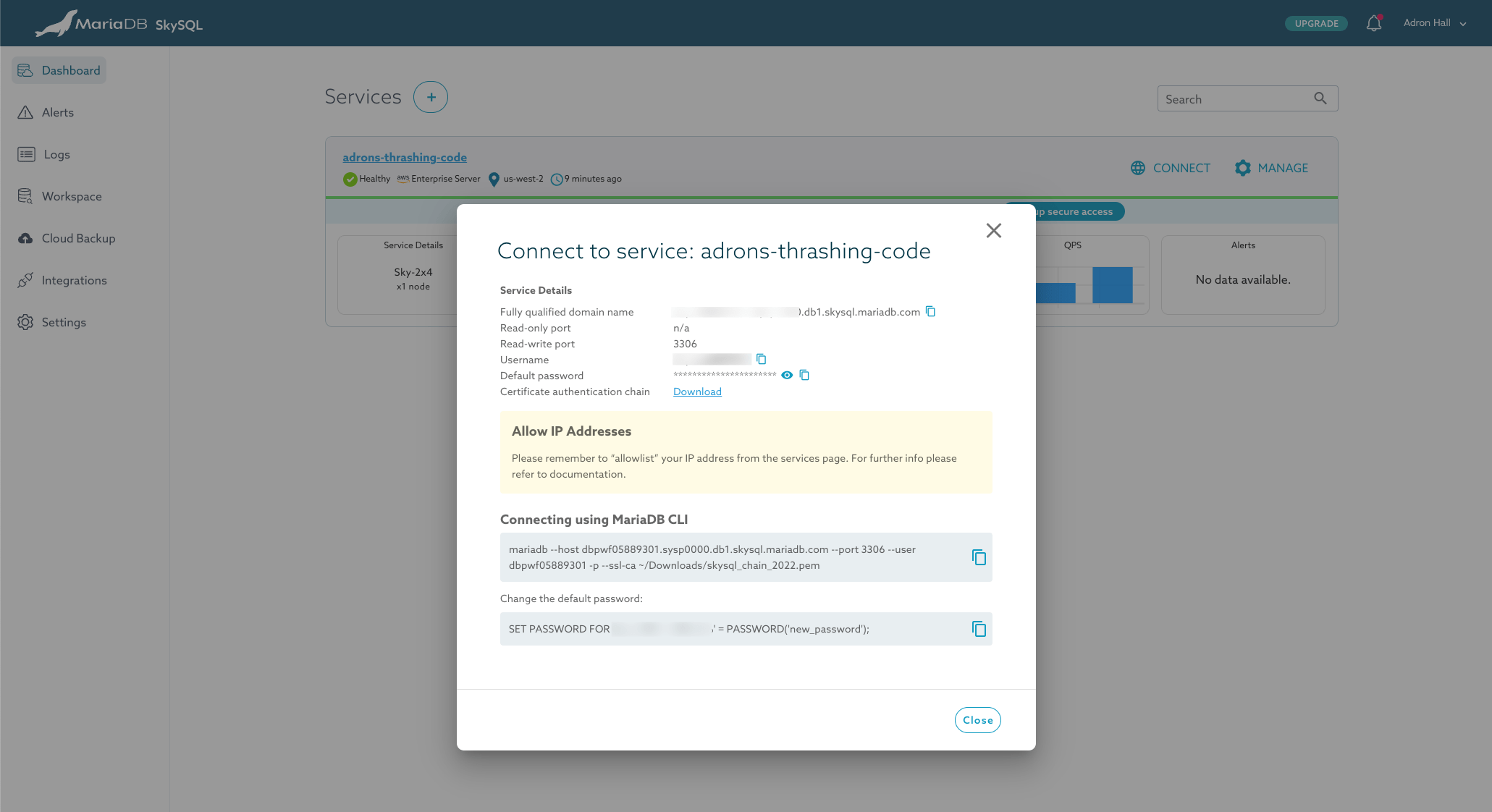Dismiss the dialog with the X icon
The height and width of the screenshot is (812, 1492).
pos(993,230)
